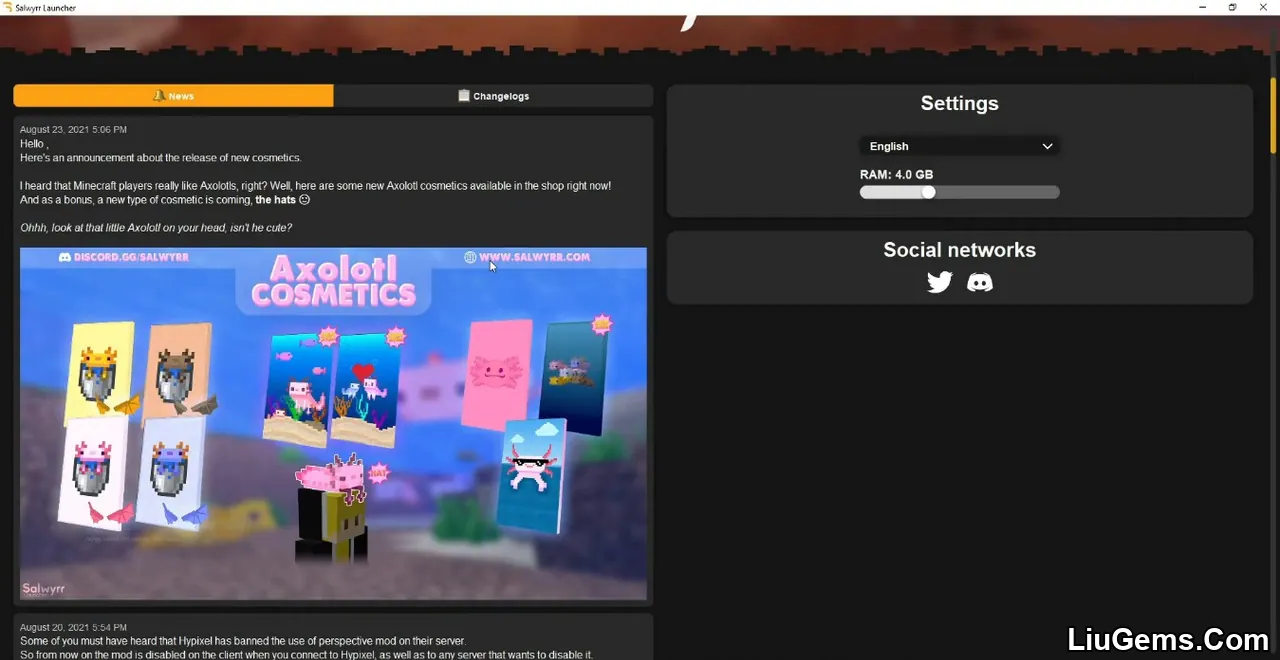The height and width of the screenshot is (660, 1280).
Task: Click the globe icon beside www.salwyrr.com
Action: coord(470,257)
